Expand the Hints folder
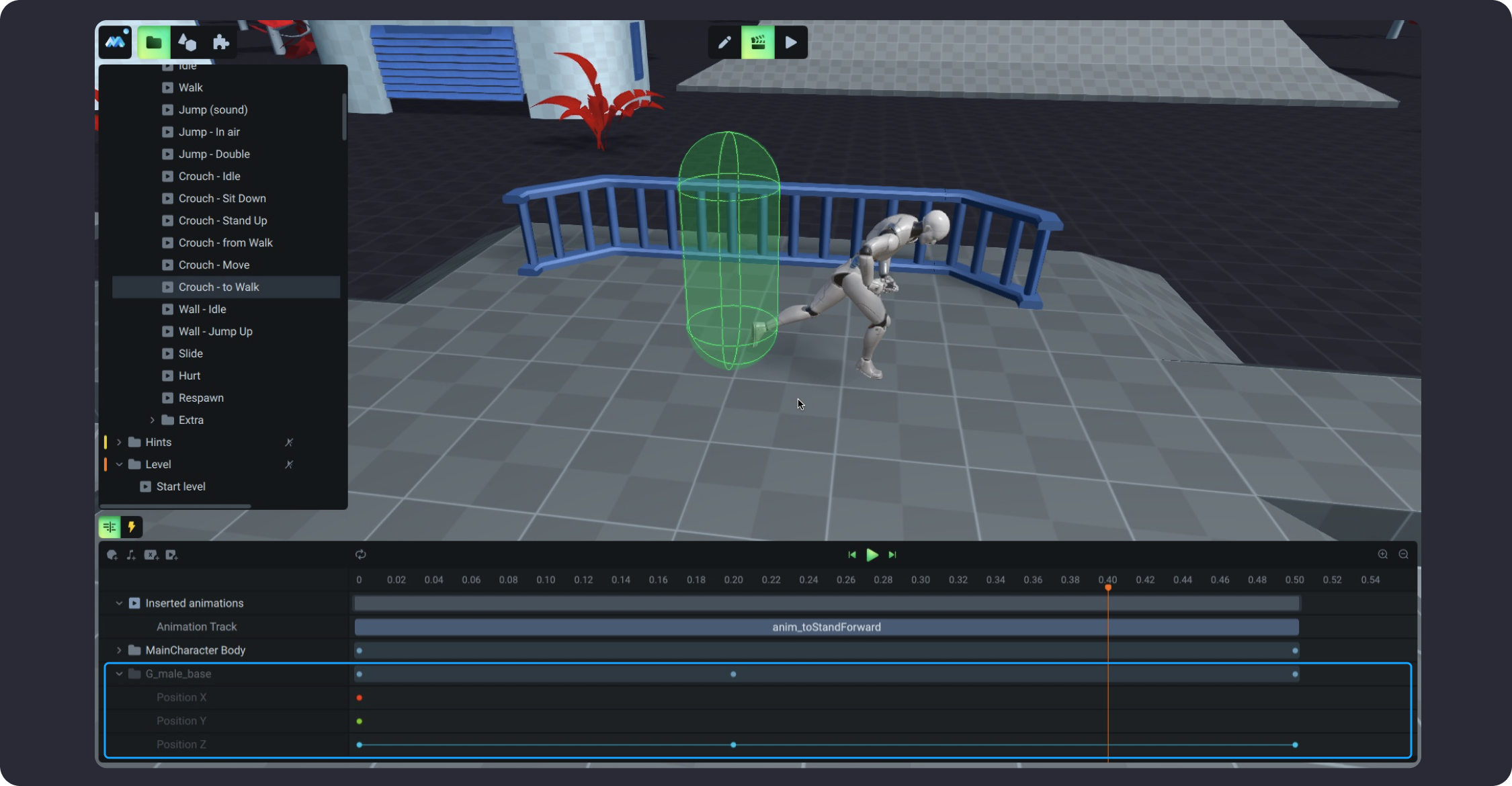 (119, 442)
